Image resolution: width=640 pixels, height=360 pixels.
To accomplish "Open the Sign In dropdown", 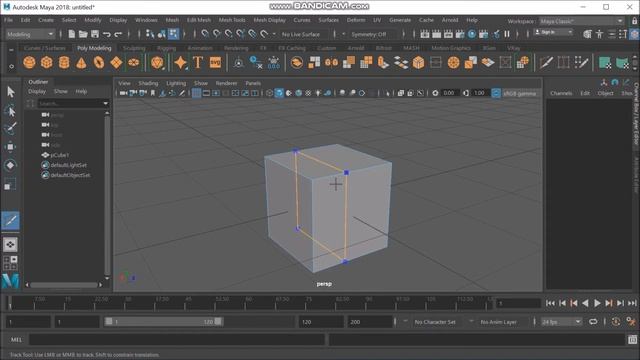I will click(x=553, y=32).
